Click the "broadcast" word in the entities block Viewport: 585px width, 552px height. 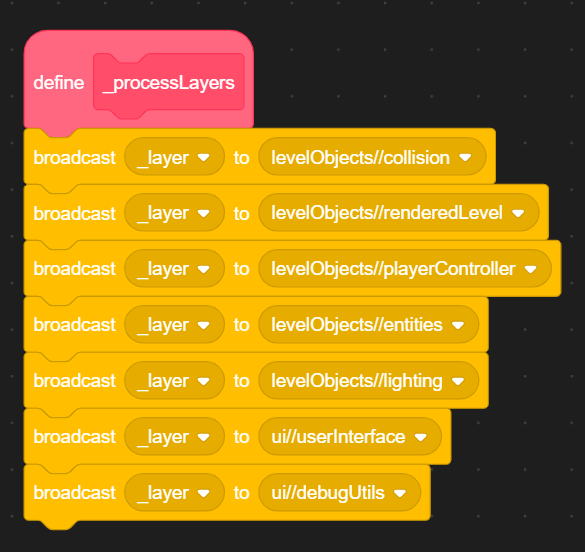75,325
